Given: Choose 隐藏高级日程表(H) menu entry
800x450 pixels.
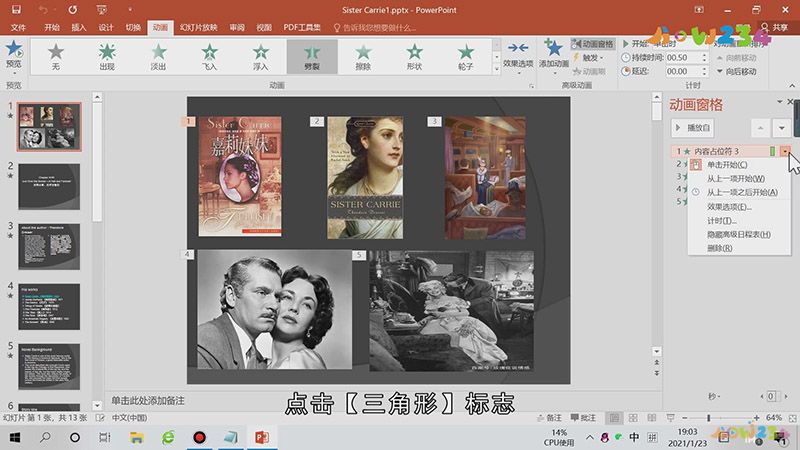Looking at the screenshot, I should pyautogui.click(x=738, y=234).
